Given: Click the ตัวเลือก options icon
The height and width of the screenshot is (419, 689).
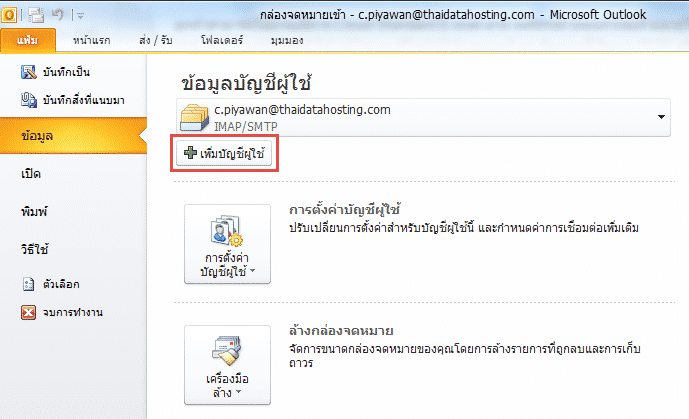Looking at the screenshot, I should tap(29, 284).
